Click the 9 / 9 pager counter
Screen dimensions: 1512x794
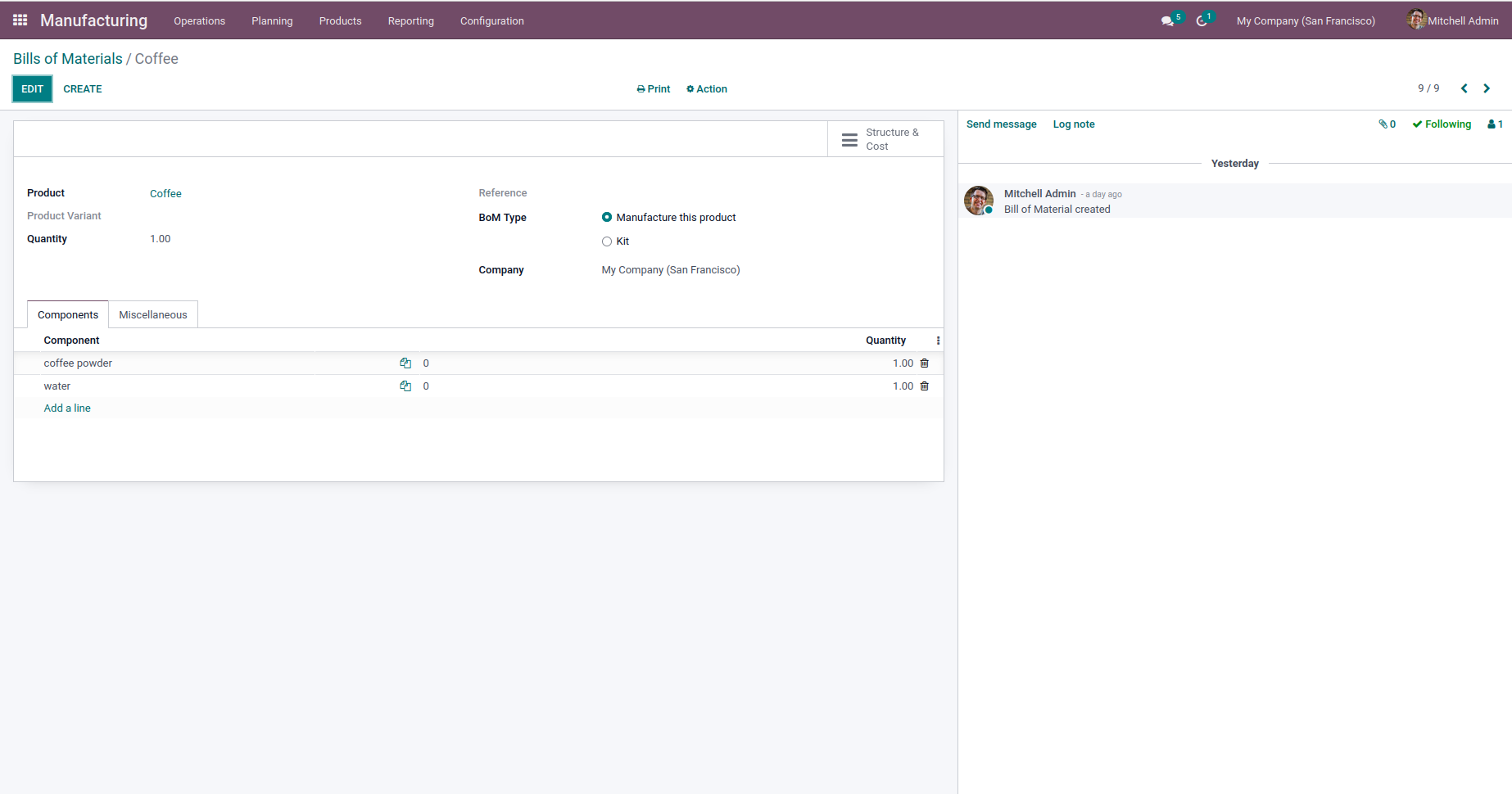(1428, 88)
